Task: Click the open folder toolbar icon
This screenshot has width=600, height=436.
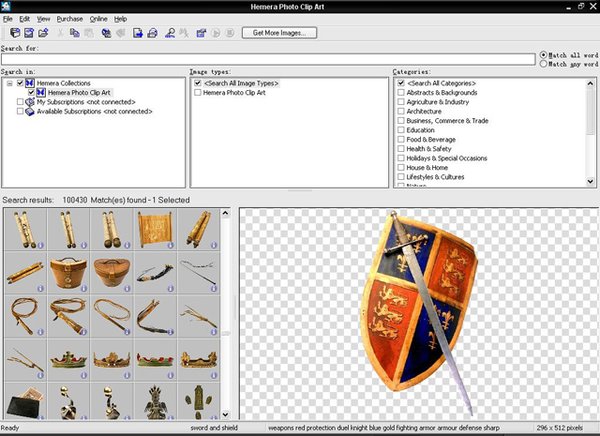Action: 43,33
